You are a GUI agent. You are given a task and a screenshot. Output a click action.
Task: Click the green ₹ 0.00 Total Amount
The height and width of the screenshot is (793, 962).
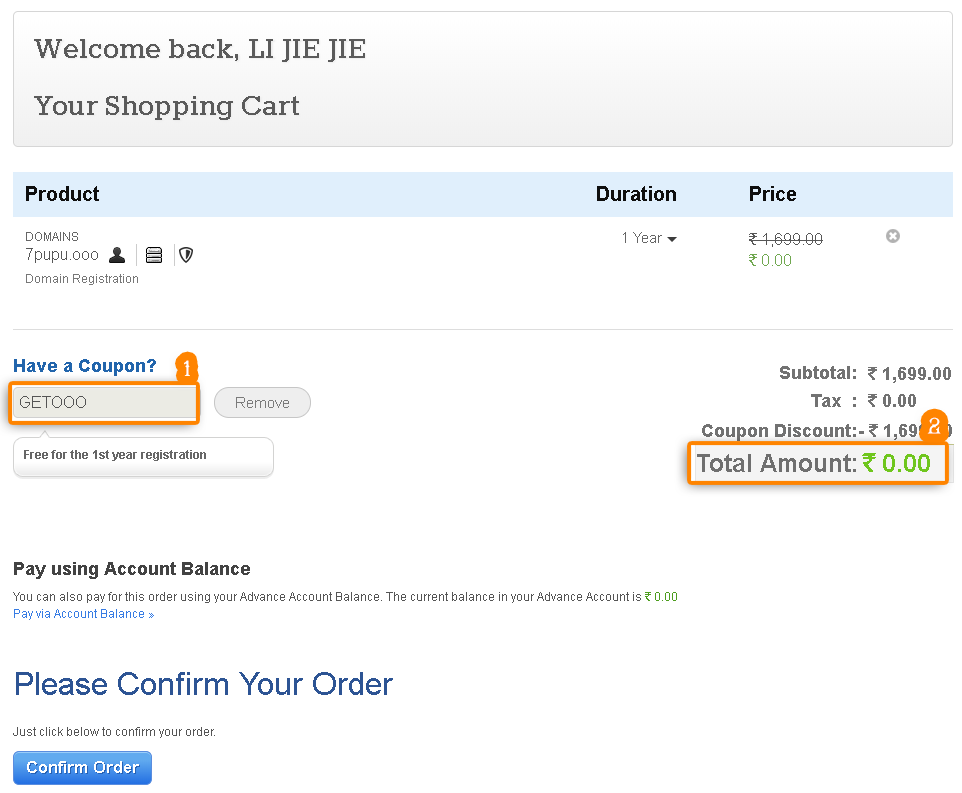897,463
